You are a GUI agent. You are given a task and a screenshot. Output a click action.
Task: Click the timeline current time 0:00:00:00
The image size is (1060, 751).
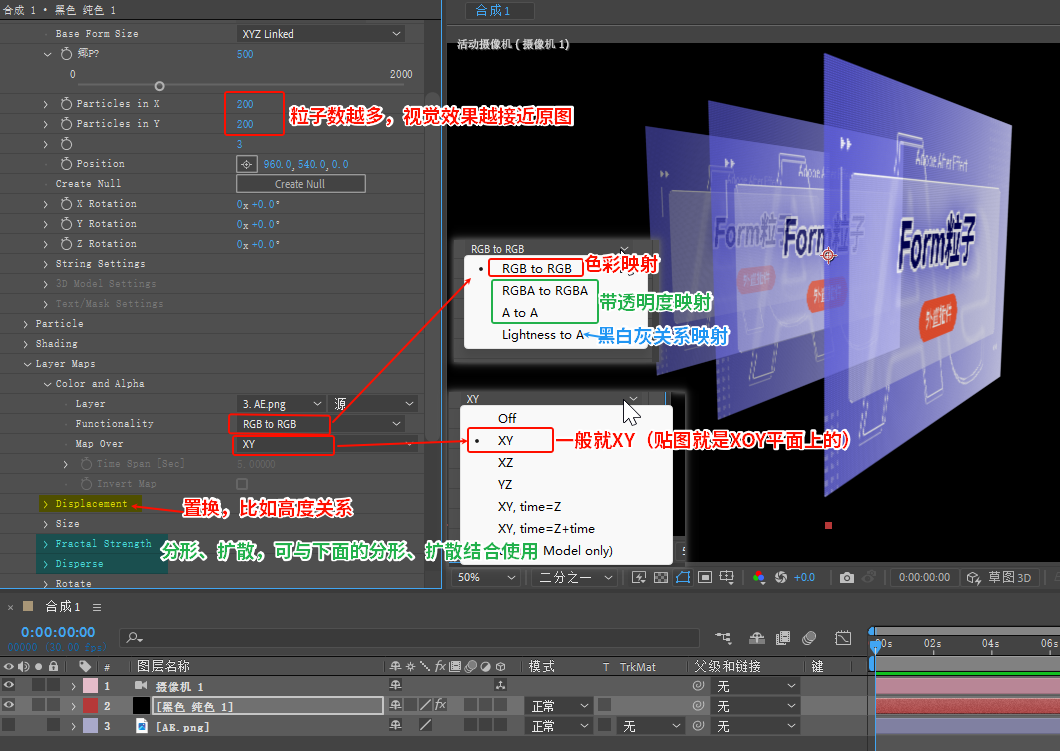tap(58, 632)
